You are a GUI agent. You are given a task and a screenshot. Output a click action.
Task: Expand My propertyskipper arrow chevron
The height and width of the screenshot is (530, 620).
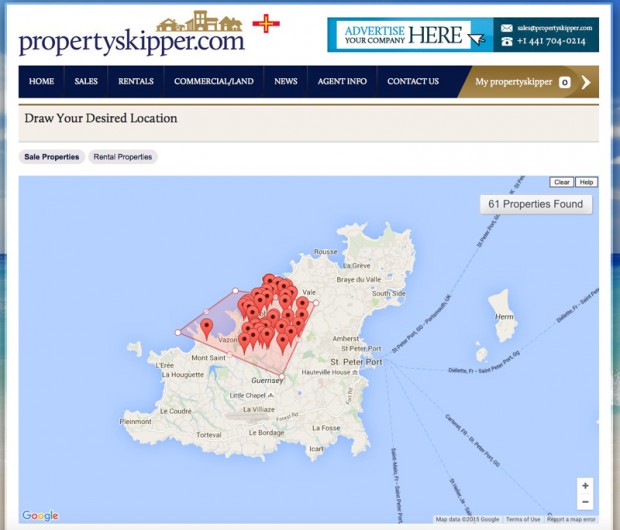(586, 82)
